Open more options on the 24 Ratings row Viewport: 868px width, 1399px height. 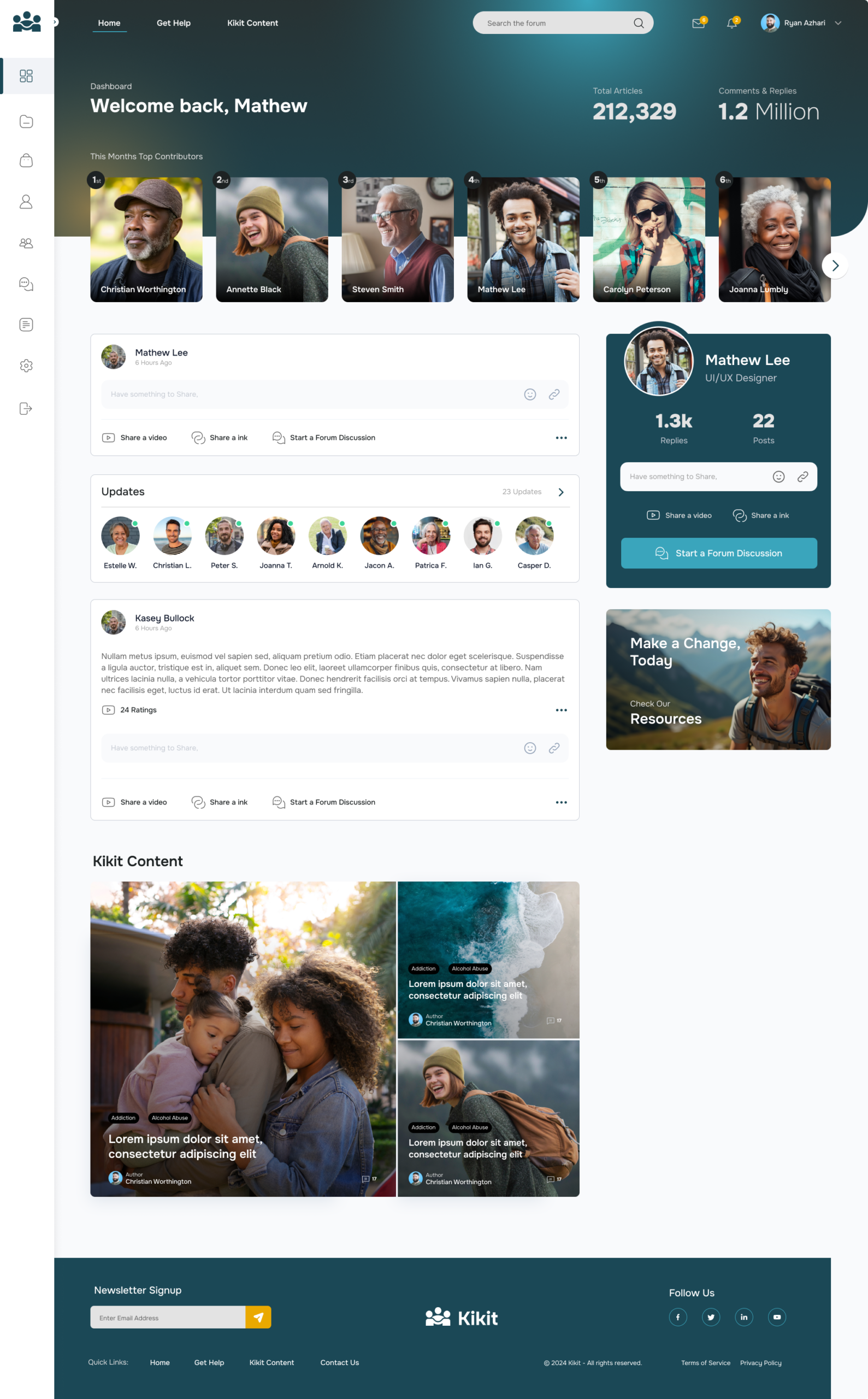click(x=561, y=710)
